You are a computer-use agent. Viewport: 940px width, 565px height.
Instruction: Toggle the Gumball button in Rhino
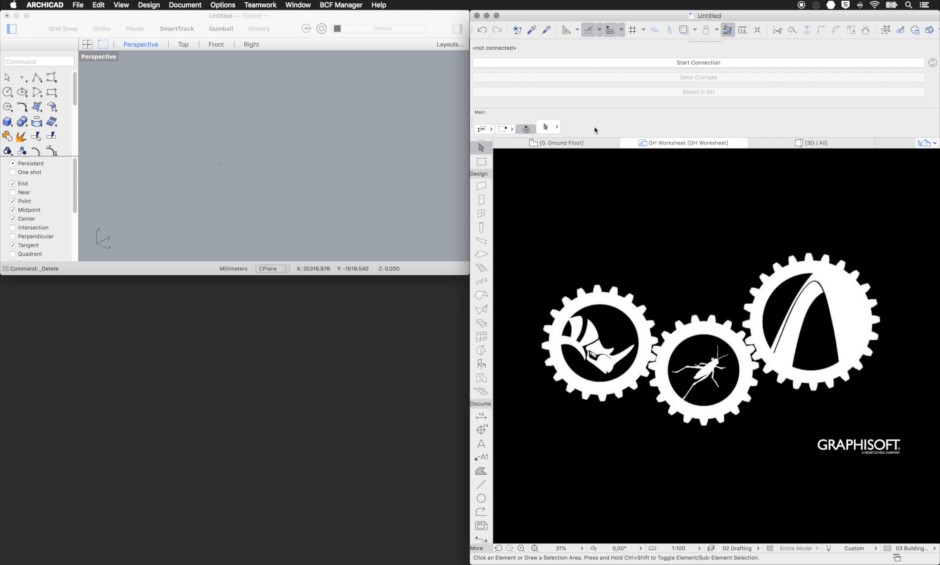click(x=221, y=29)
